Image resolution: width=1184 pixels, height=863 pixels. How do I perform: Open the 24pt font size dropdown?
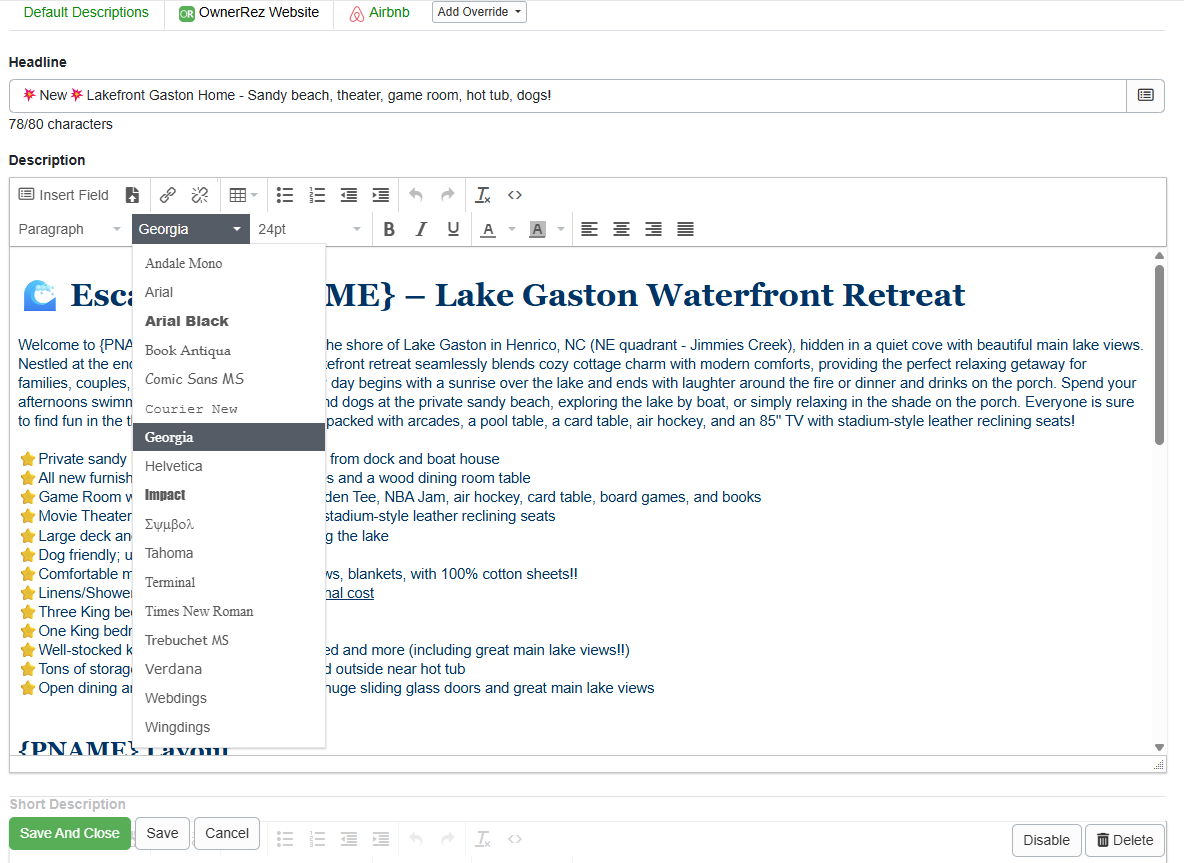309,229
